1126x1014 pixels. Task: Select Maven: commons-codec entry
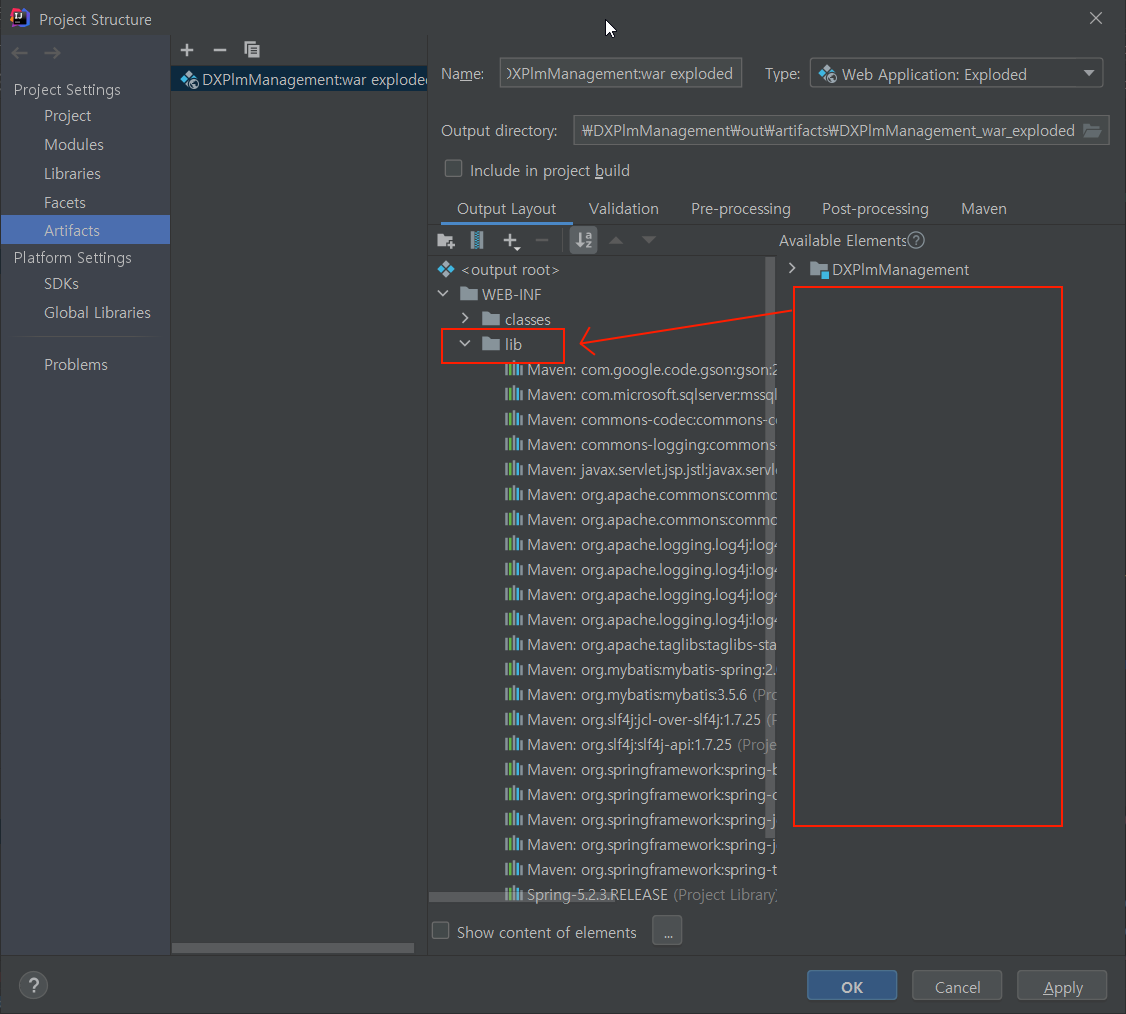click(641, 420)
